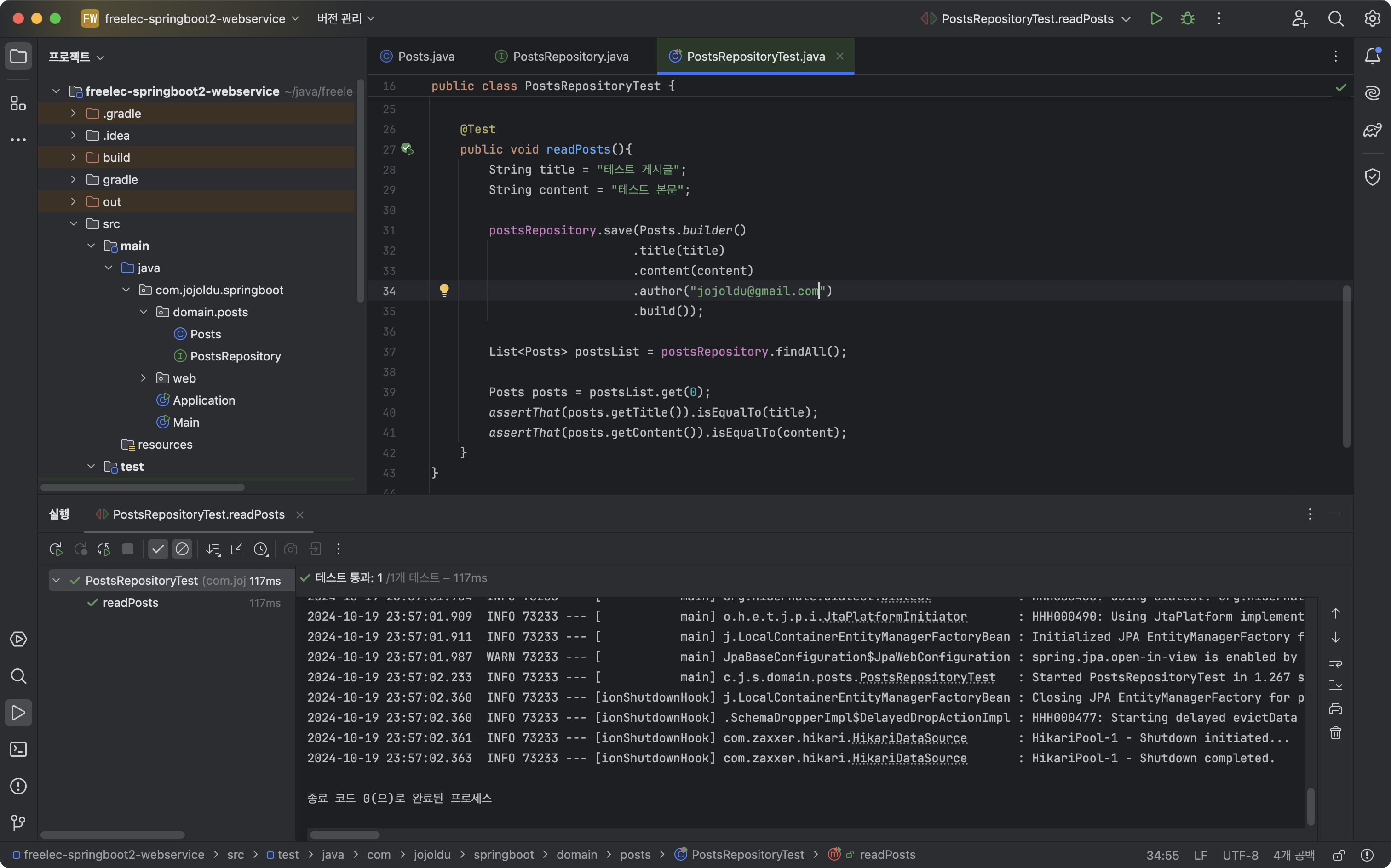This screenshot has width=1391, height=868.
Task: Toggle Show Ignored tests filter button
Action: tap(182, 549)
